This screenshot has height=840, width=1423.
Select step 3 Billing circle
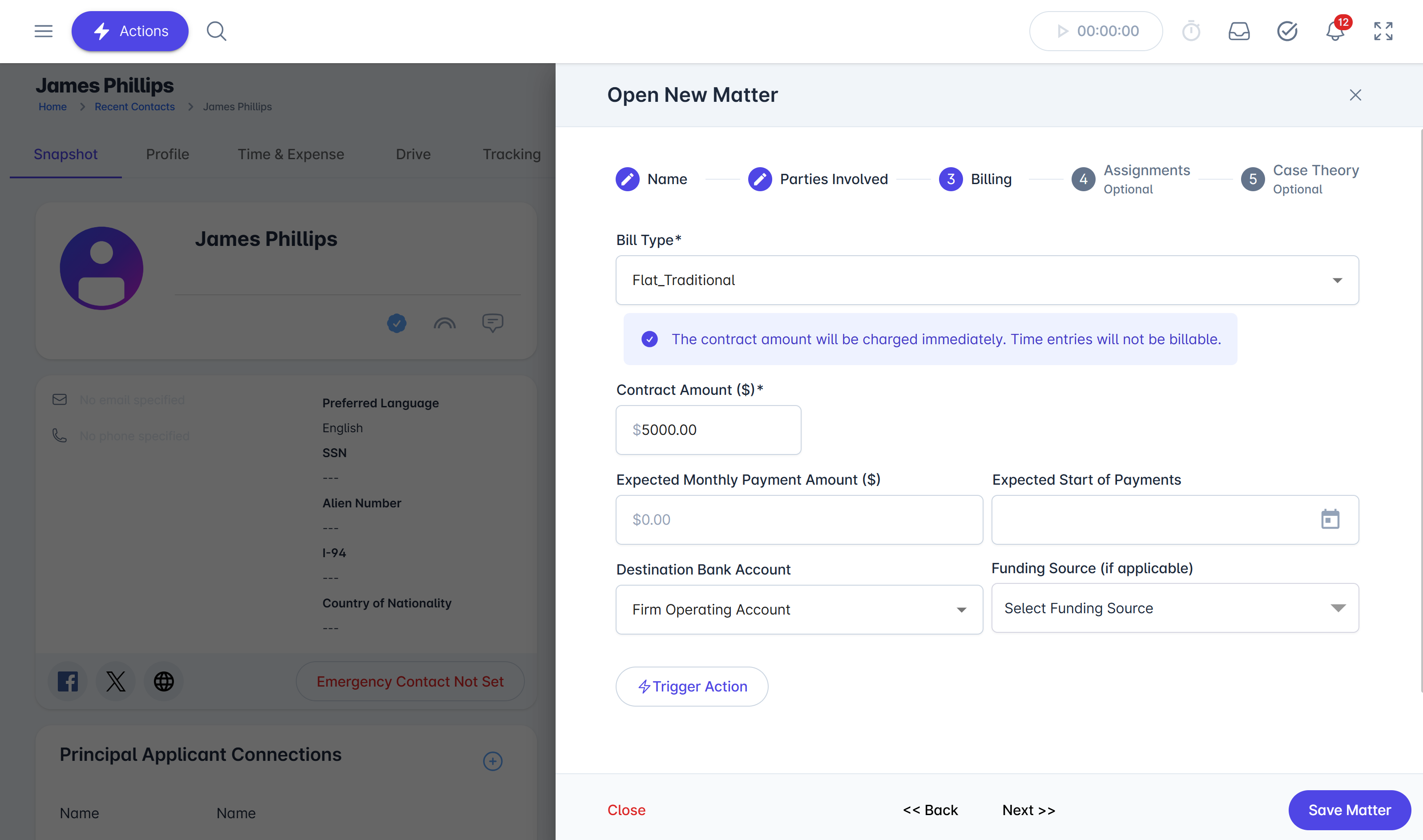951,180
